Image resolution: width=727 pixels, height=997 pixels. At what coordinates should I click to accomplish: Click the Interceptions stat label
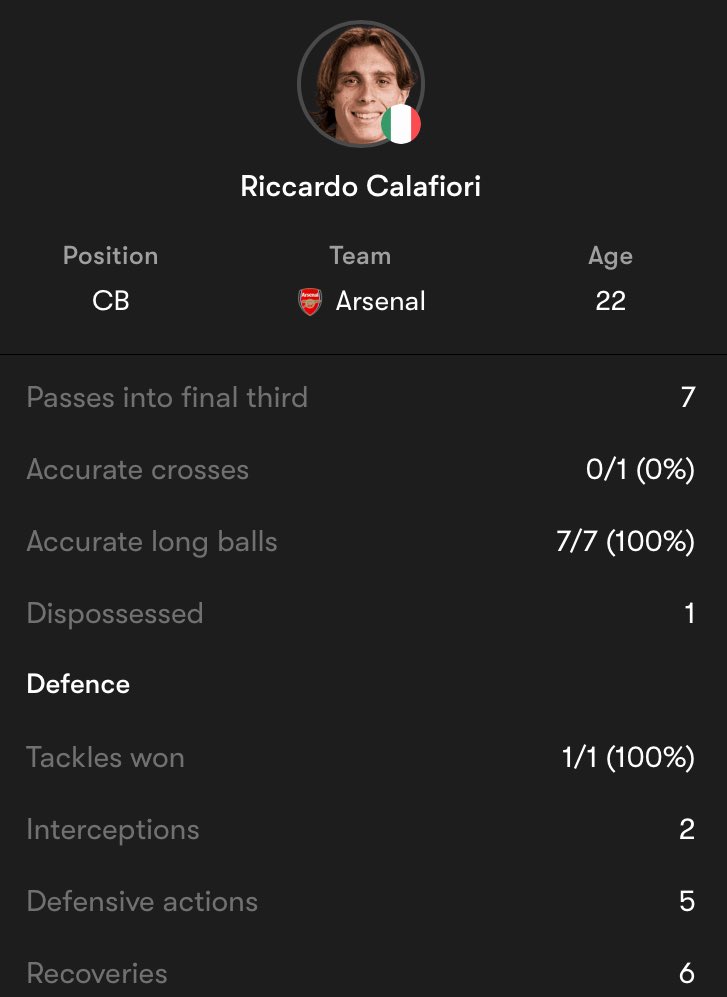(113, 830)
